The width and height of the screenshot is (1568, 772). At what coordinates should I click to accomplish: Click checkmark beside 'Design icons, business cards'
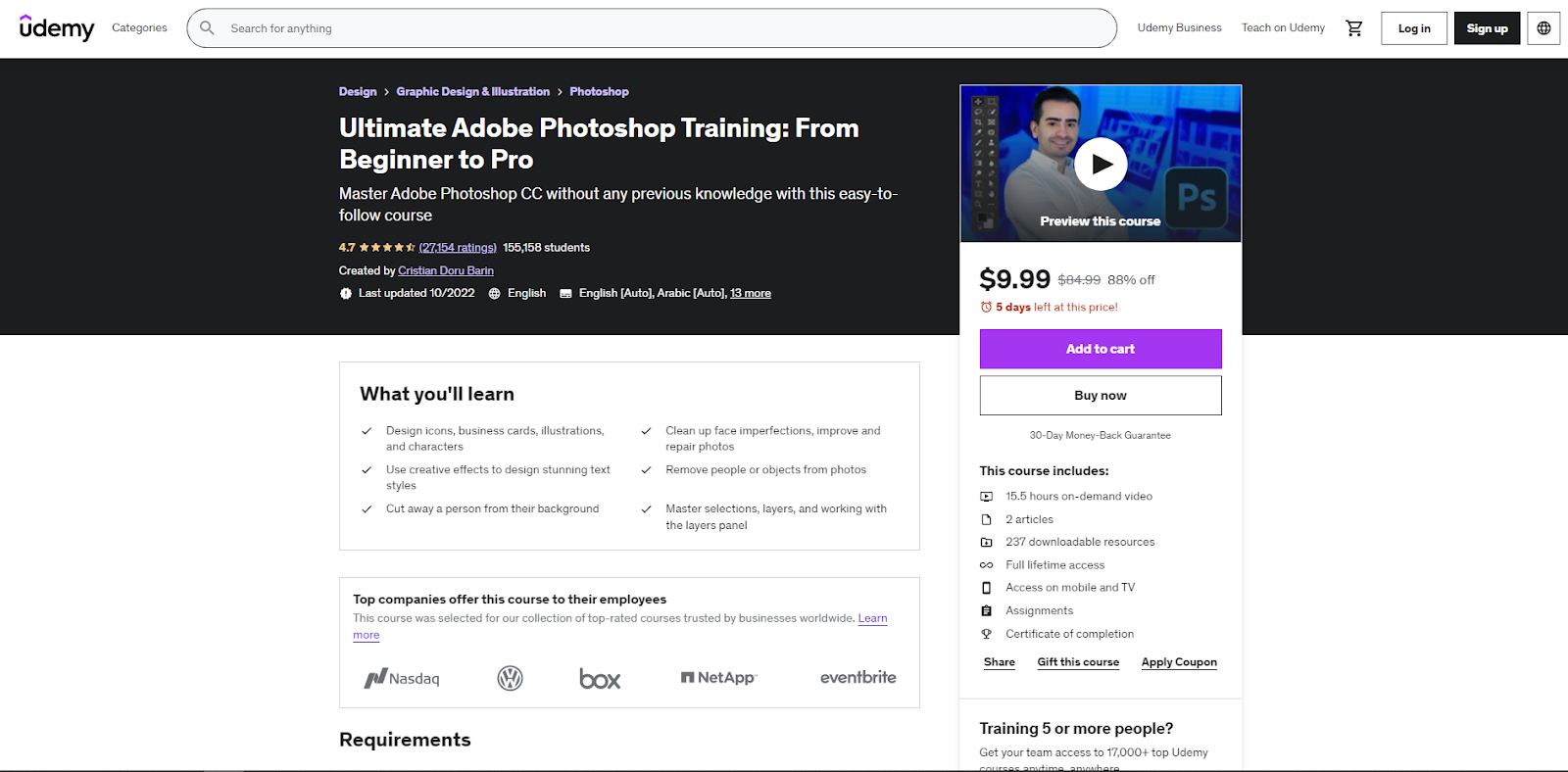367,431
